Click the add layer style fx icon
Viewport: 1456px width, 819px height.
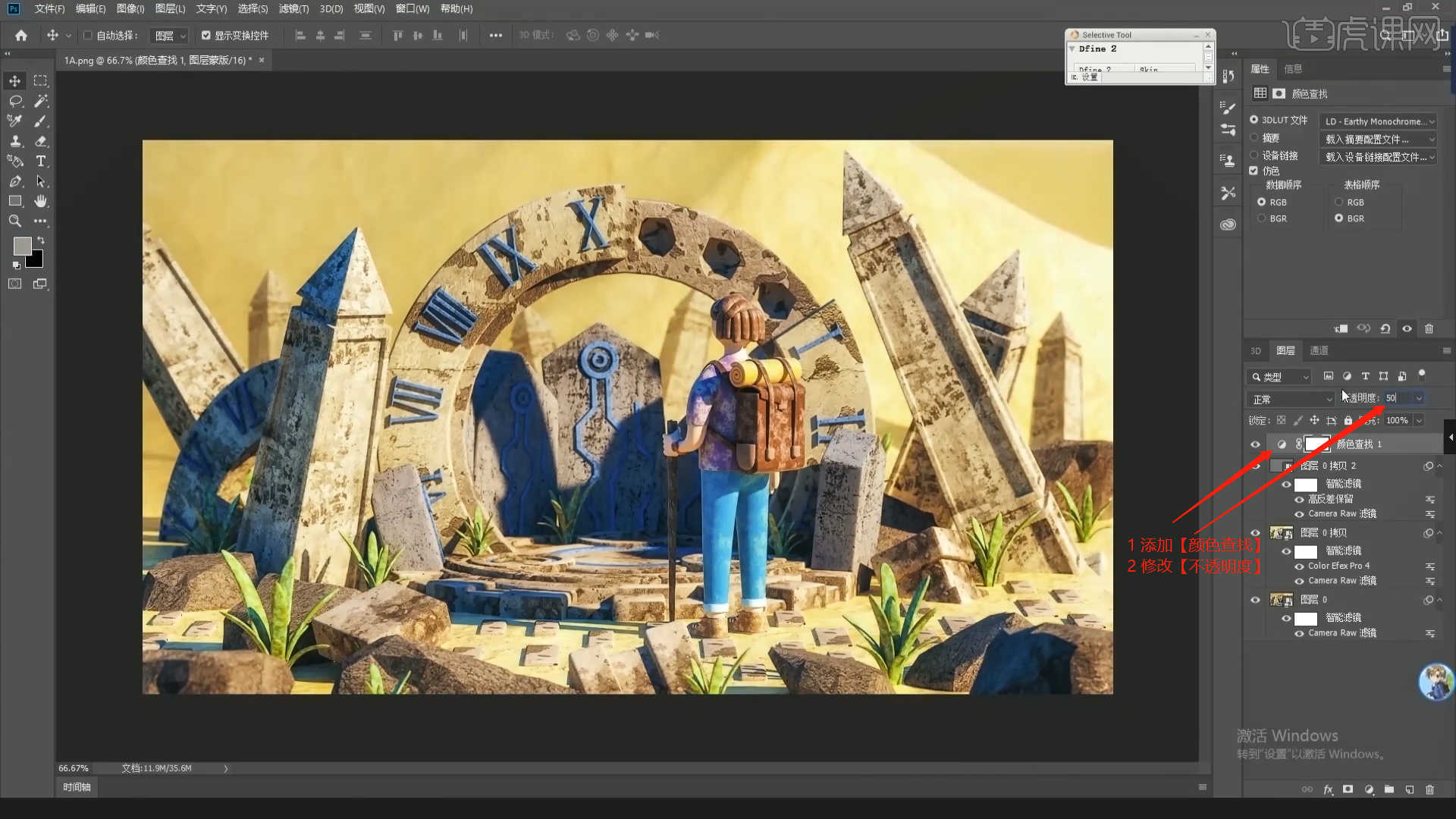[x=1328, y=789]
